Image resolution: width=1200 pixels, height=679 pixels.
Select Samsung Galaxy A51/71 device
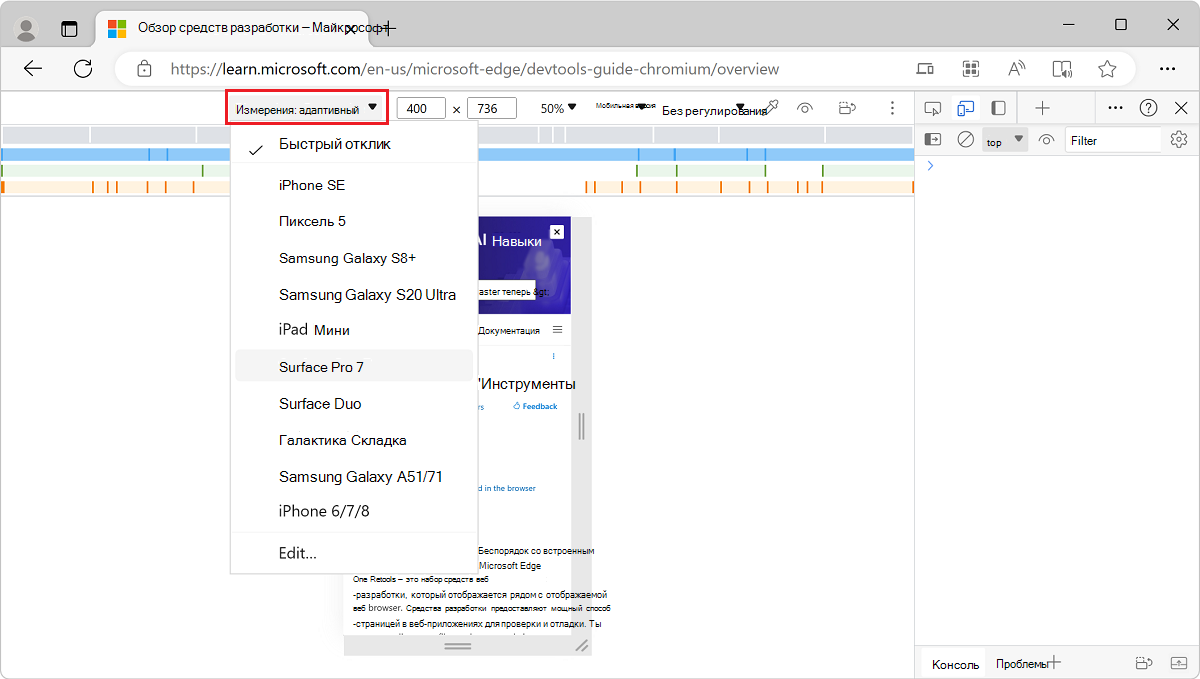(354, 476)
